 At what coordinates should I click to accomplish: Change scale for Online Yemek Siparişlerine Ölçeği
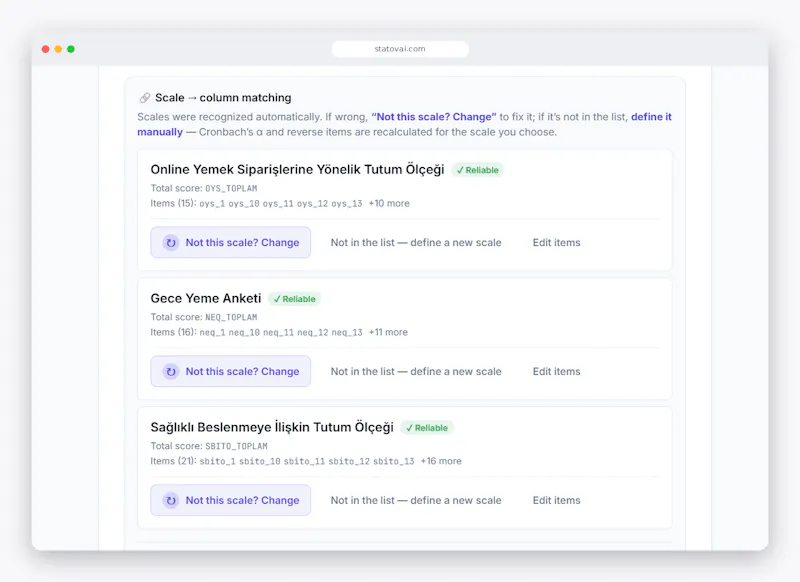(x=231, y=242)
